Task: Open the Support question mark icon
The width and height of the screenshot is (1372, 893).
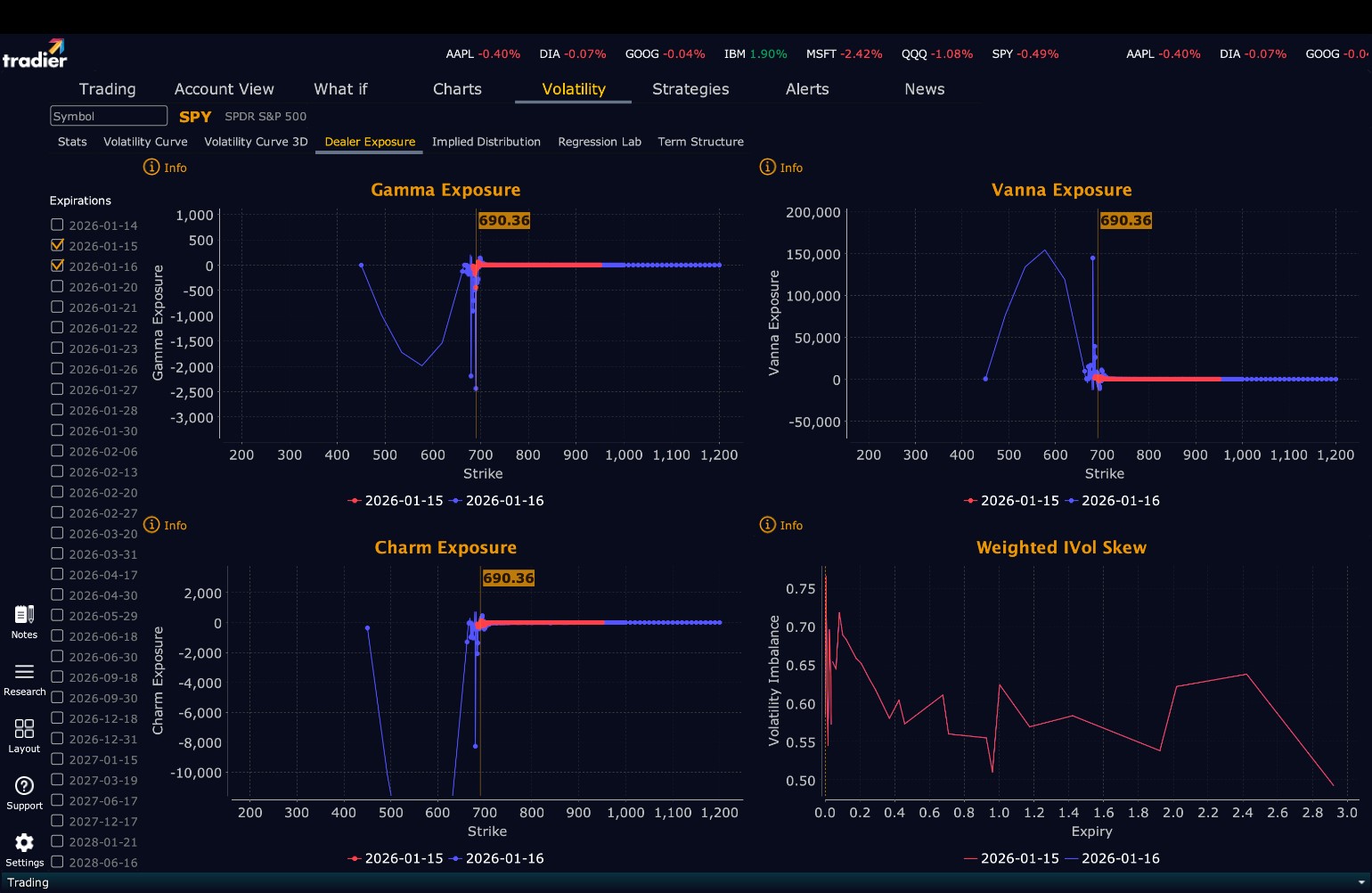Action: click(24, 786)
